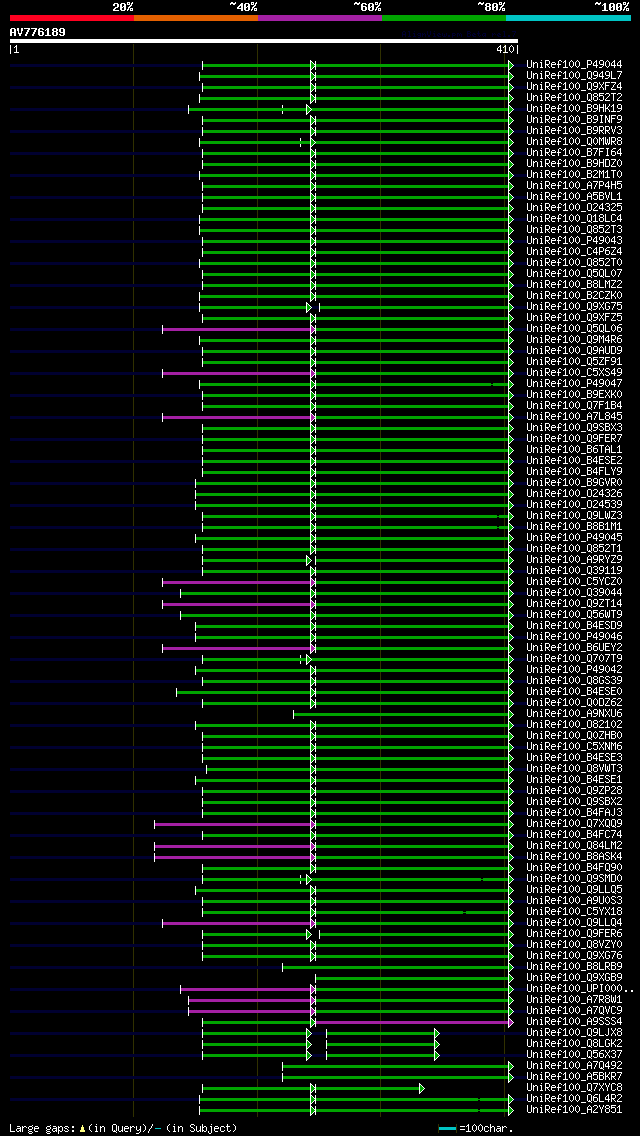640x1136 pixels.
Task: Click the UniRef100_Q9LLQ4 label
Action: tap(574, 922)
